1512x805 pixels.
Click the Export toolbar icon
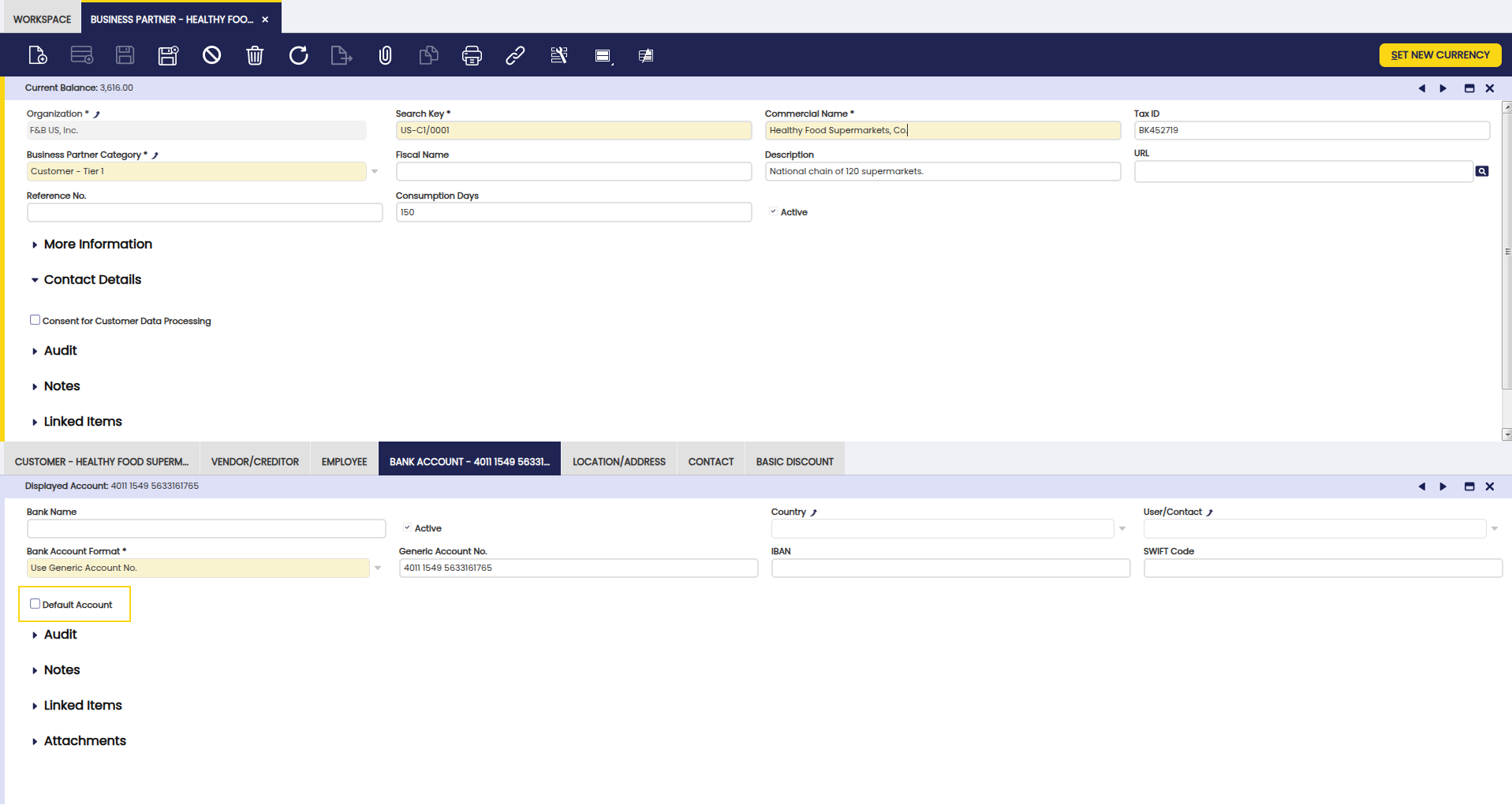coord(342,55)
